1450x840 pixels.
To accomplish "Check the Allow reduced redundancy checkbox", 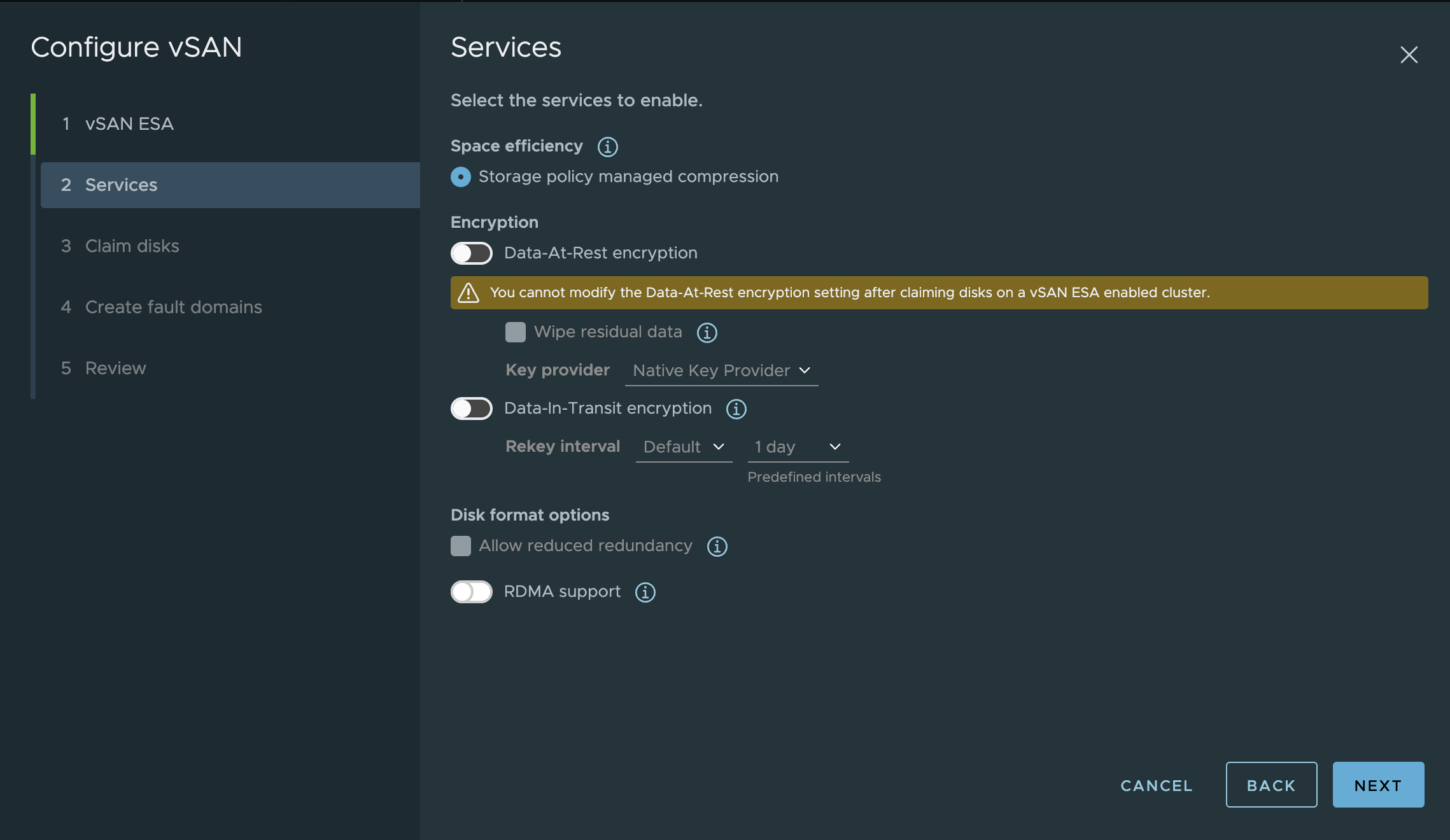I will pos(460,545).
